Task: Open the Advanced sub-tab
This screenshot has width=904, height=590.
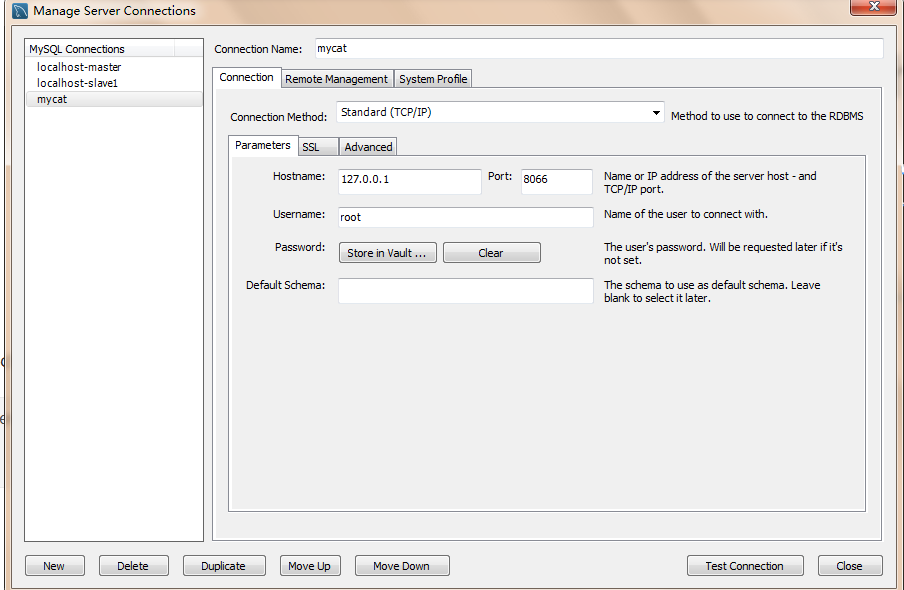Action: [368, 147]
